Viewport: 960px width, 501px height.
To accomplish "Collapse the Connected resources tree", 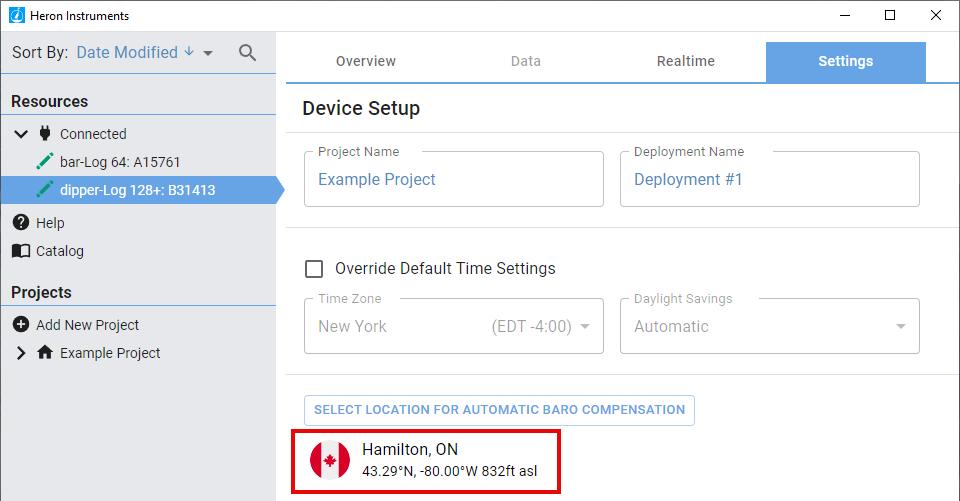I will [x=21, y=133].
